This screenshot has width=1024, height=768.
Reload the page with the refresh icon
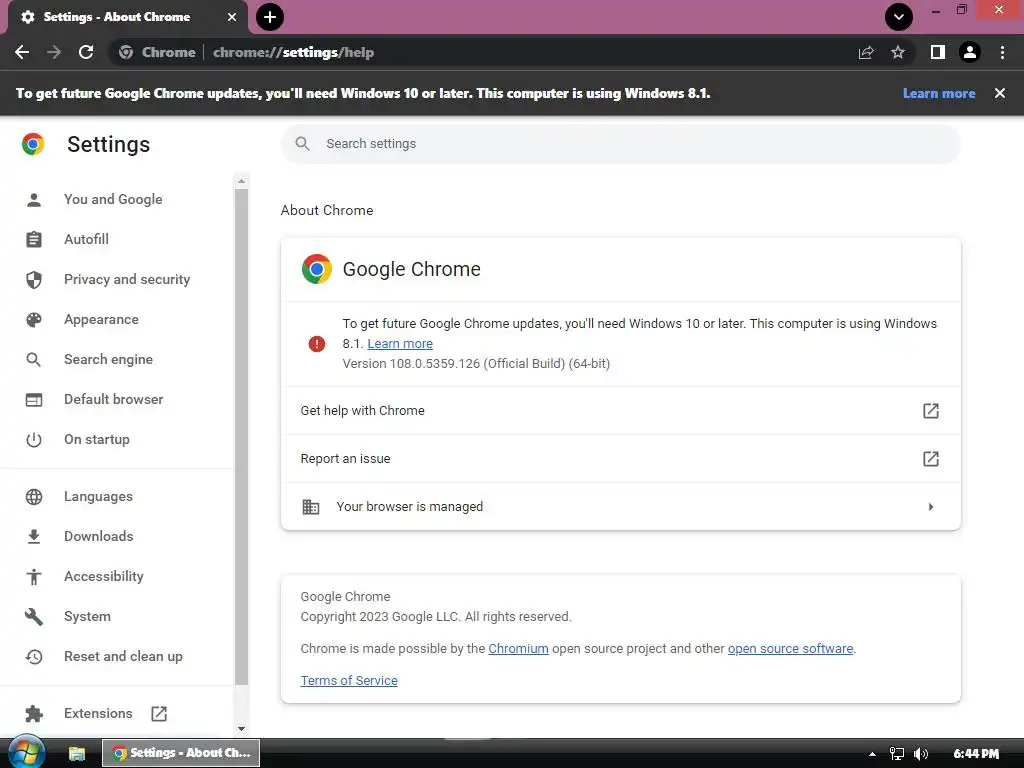click(86, 52)
